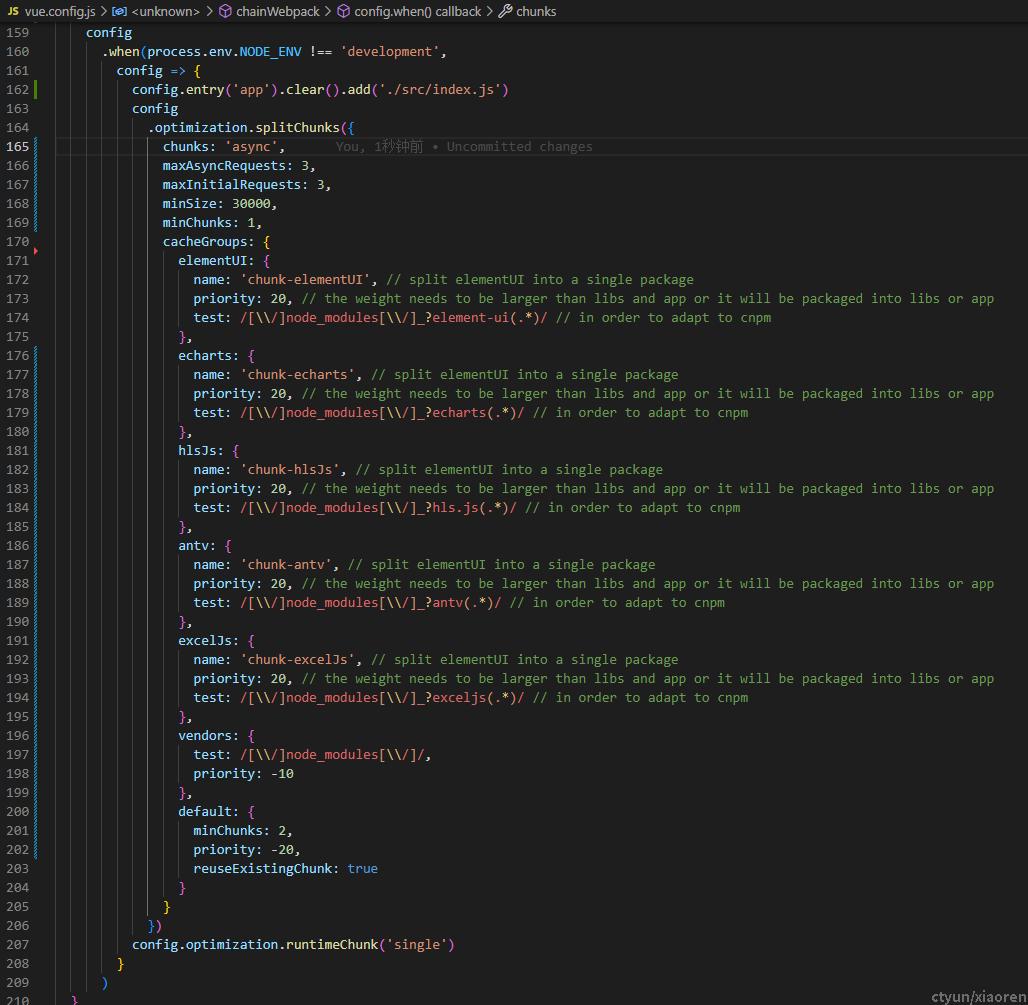
Task: Click the 'development' string on line 160
Action: (389, 51)
